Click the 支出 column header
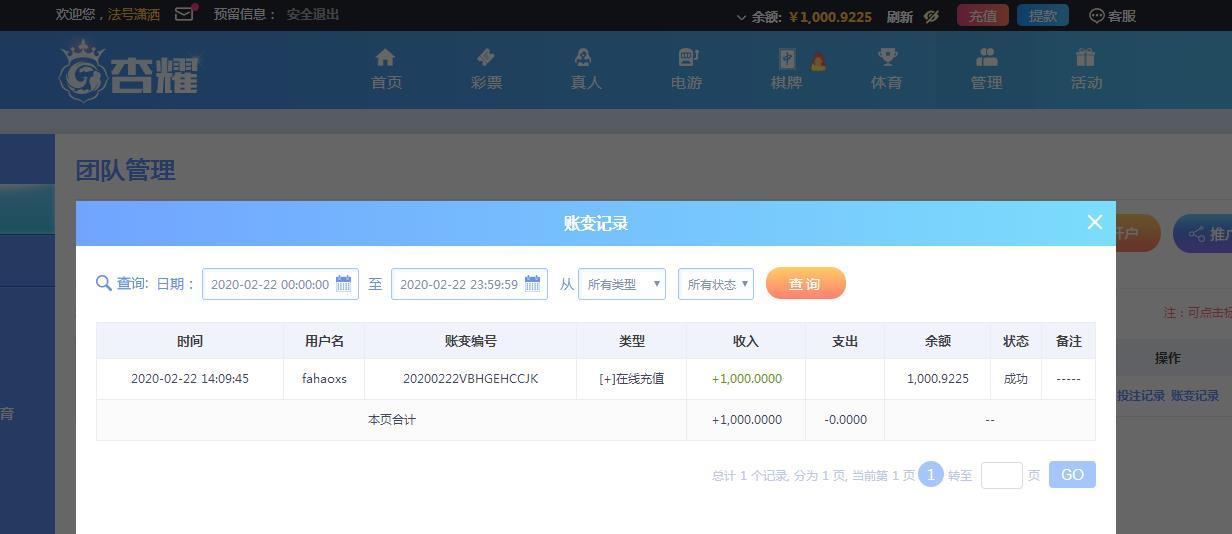The height and width of the screenshot is (534, 1232). [845, 341]
